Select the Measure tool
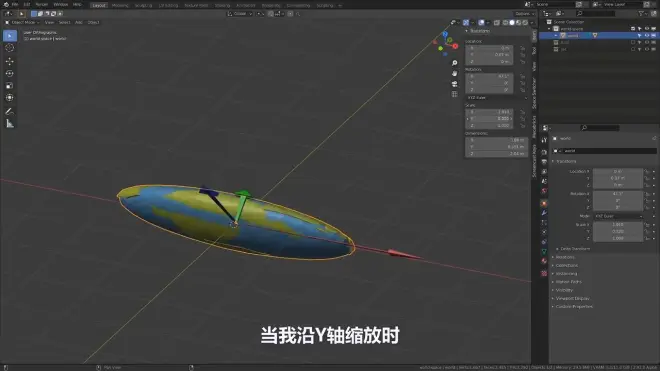660x371 pixels. 10,124
